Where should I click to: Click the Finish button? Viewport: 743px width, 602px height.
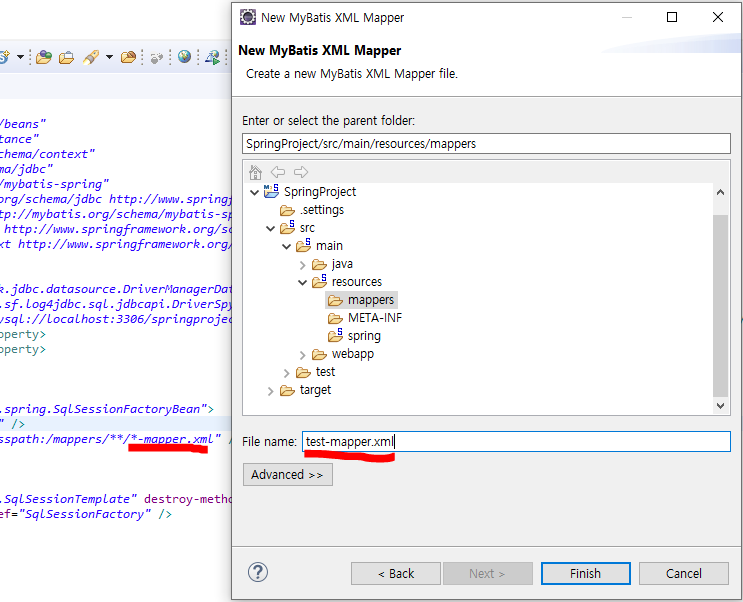586,574
